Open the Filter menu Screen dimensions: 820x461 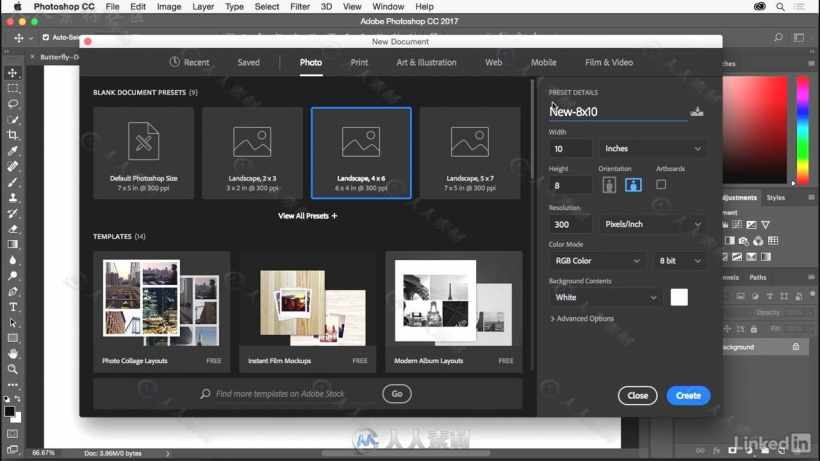pyautogui.click(x=300, y=7)
